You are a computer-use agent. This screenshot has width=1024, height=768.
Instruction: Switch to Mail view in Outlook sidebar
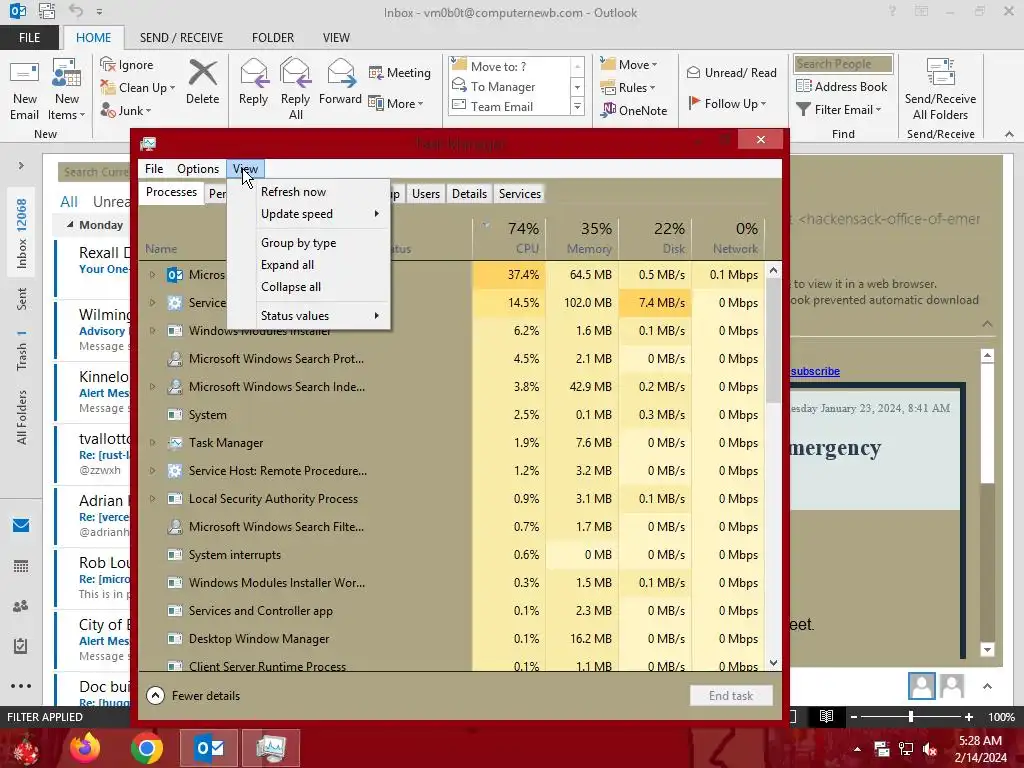(x=21, y=525)
